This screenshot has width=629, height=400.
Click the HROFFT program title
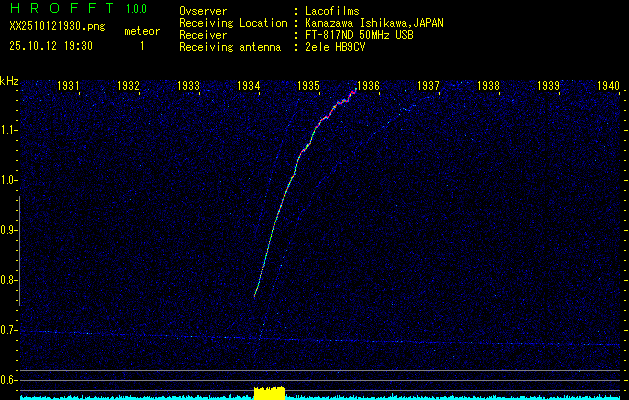click(56, 10)
